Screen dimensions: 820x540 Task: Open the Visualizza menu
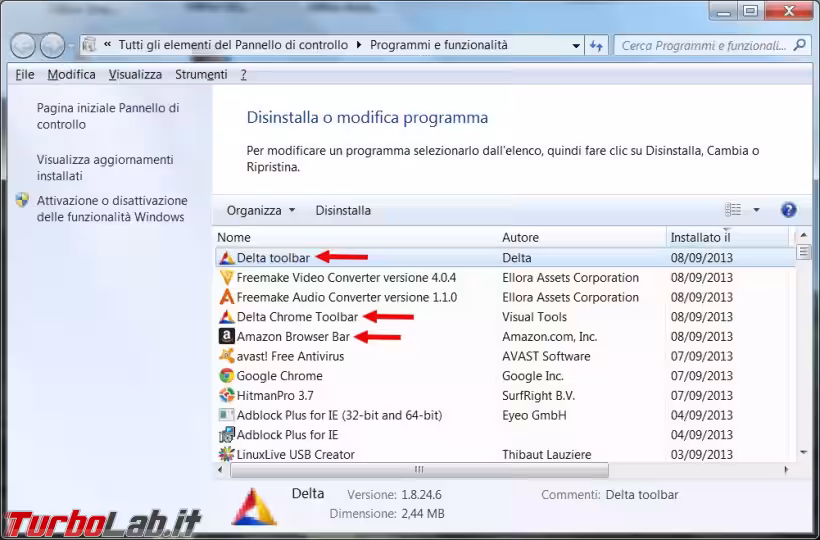135,75
